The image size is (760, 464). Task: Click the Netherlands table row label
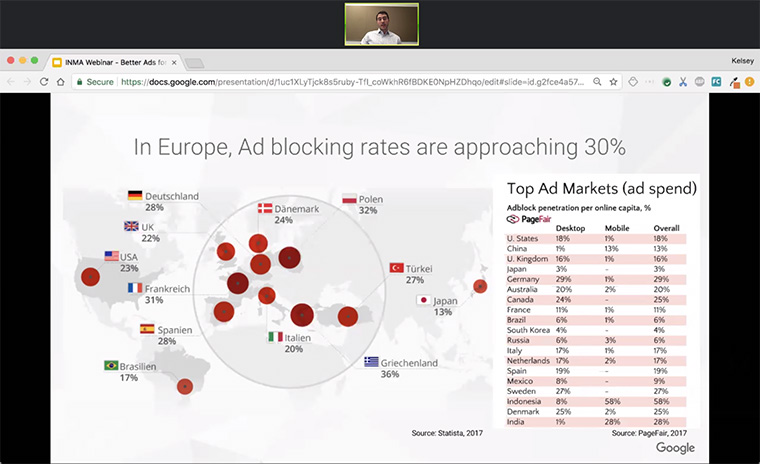click(528, 360)
